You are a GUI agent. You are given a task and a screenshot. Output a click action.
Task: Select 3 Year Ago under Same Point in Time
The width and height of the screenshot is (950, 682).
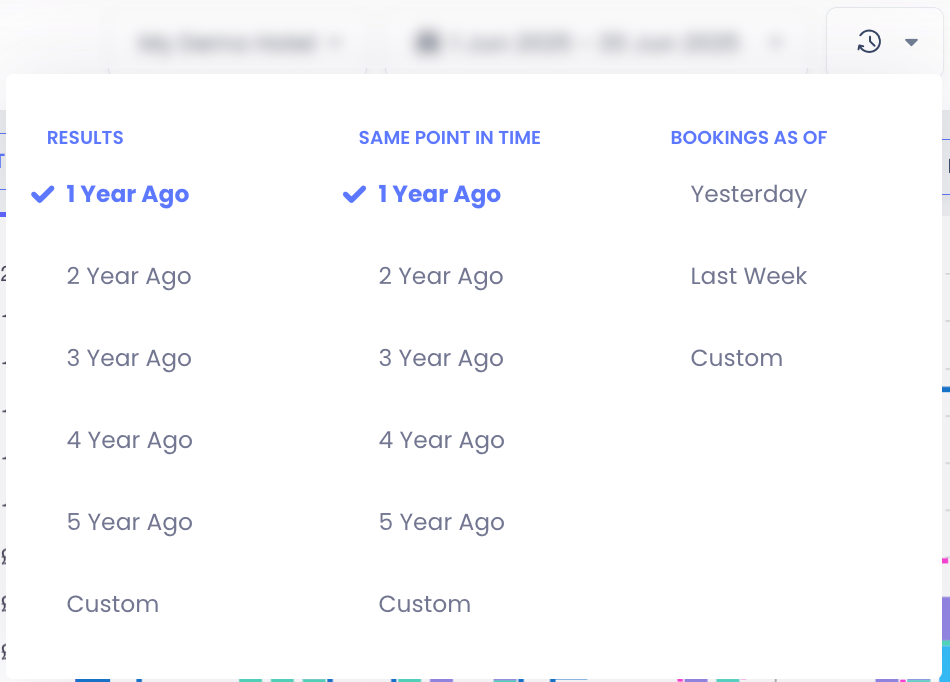tap(440, 359)
